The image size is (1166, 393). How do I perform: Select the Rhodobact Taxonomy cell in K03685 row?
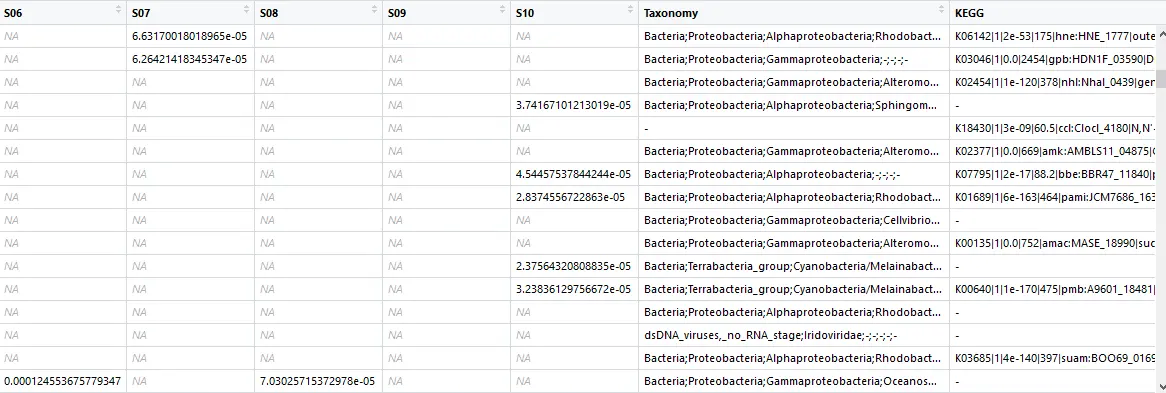coord(794,358)
